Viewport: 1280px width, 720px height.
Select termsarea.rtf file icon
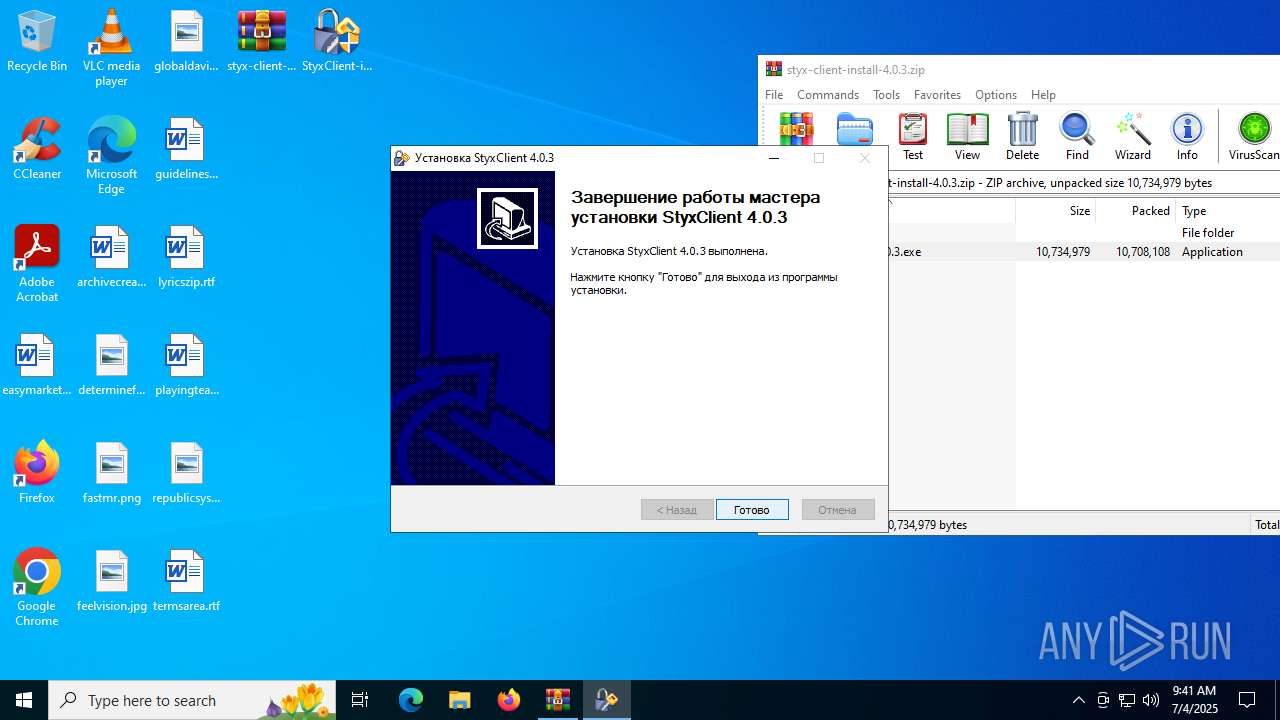coord(186,582)
